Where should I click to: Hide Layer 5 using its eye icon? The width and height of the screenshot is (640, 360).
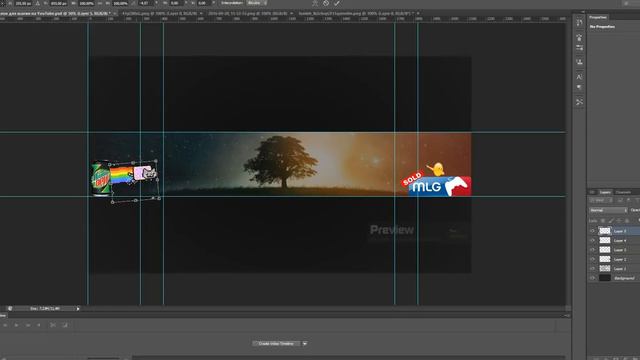(x=592, y=231)
